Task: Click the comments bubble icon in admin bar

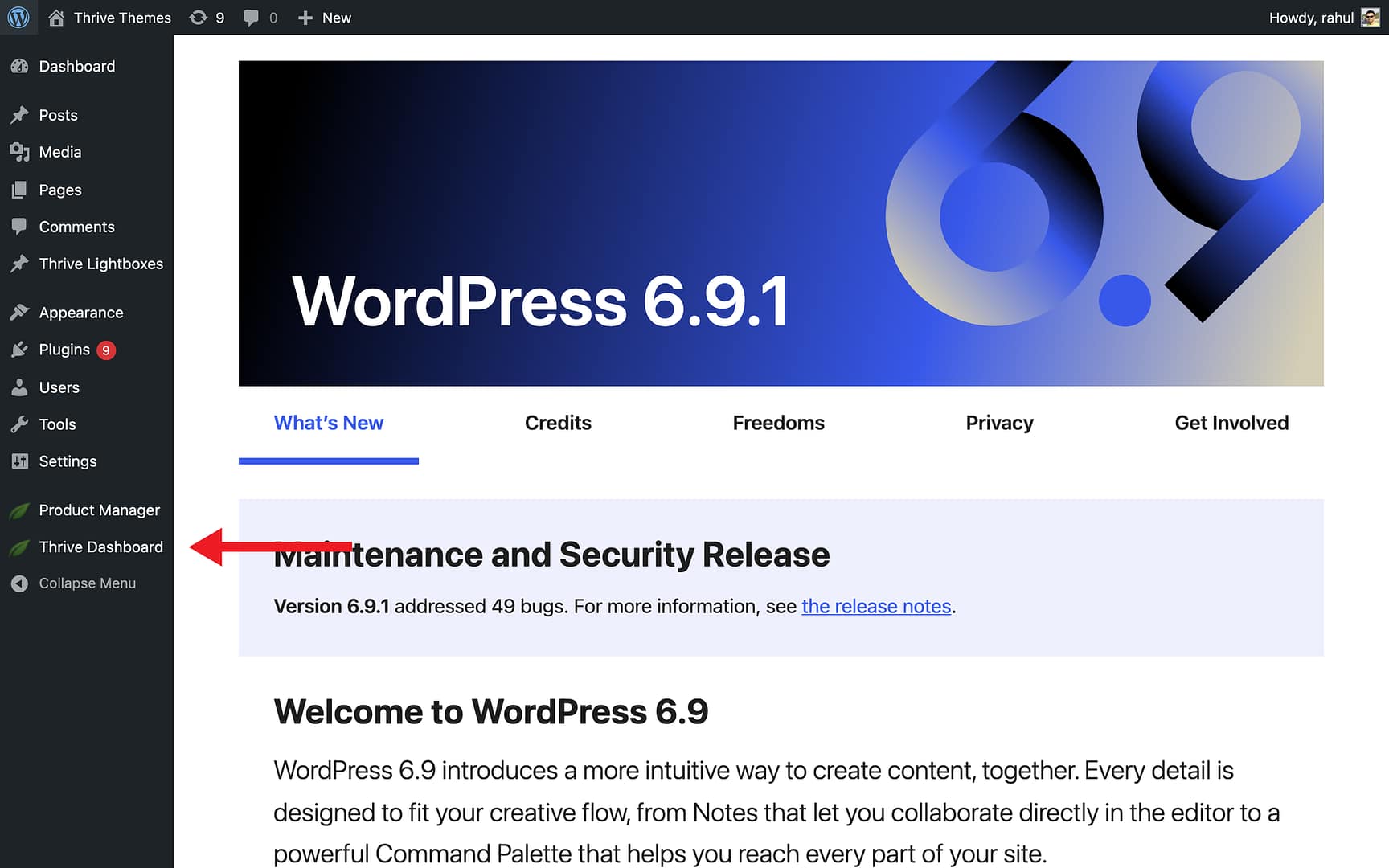Action: [252, 18]
